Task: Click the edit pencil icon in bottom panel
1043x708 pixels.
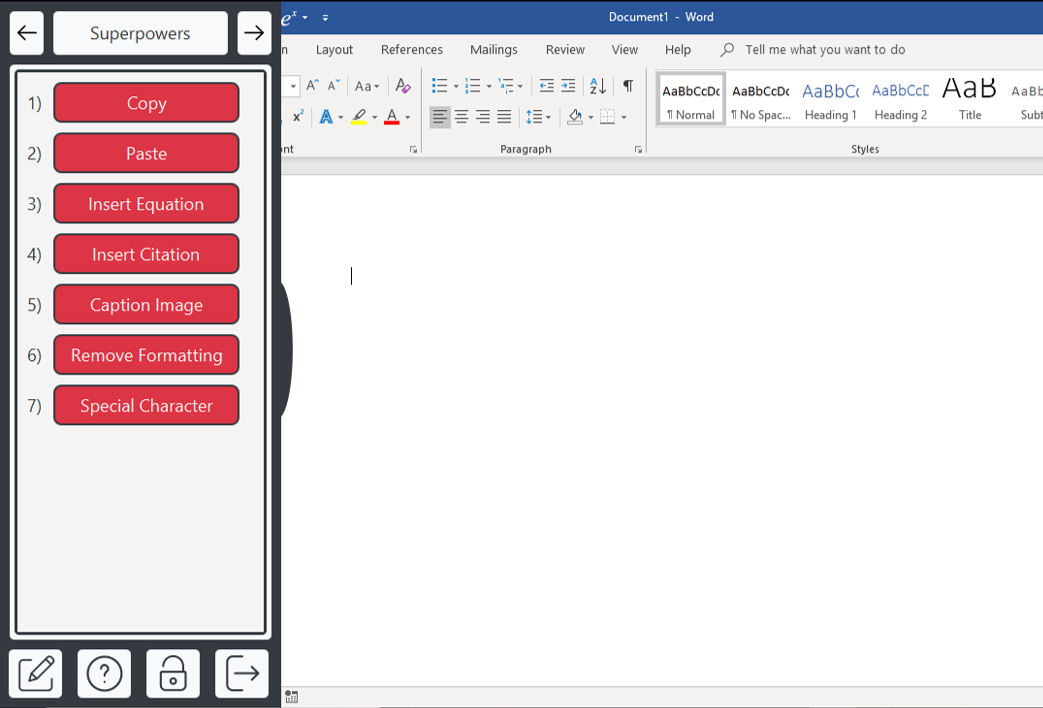Action: [x=36, y=673]
